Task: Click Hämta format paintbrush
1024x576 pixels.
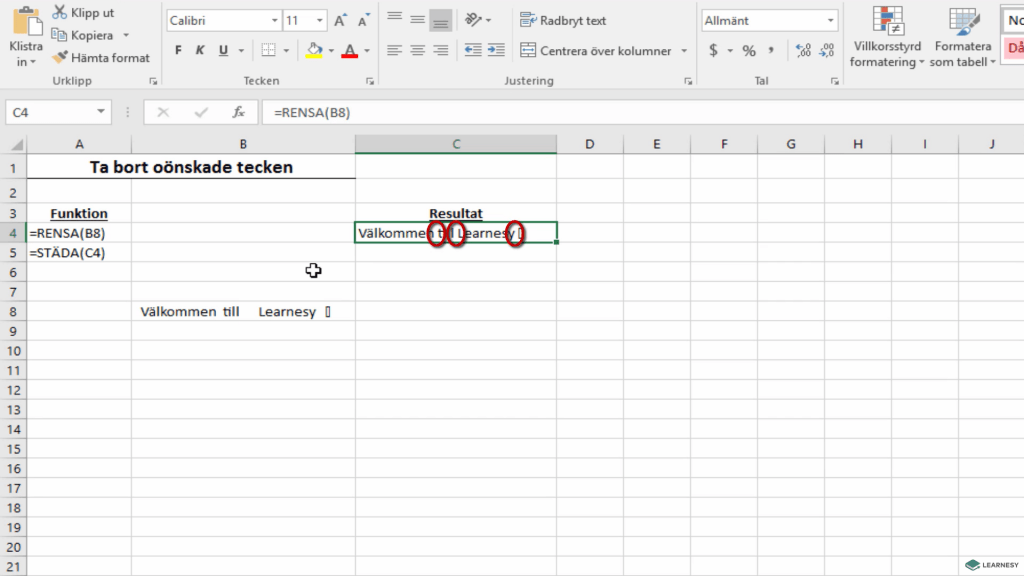Action: point(59,58)
